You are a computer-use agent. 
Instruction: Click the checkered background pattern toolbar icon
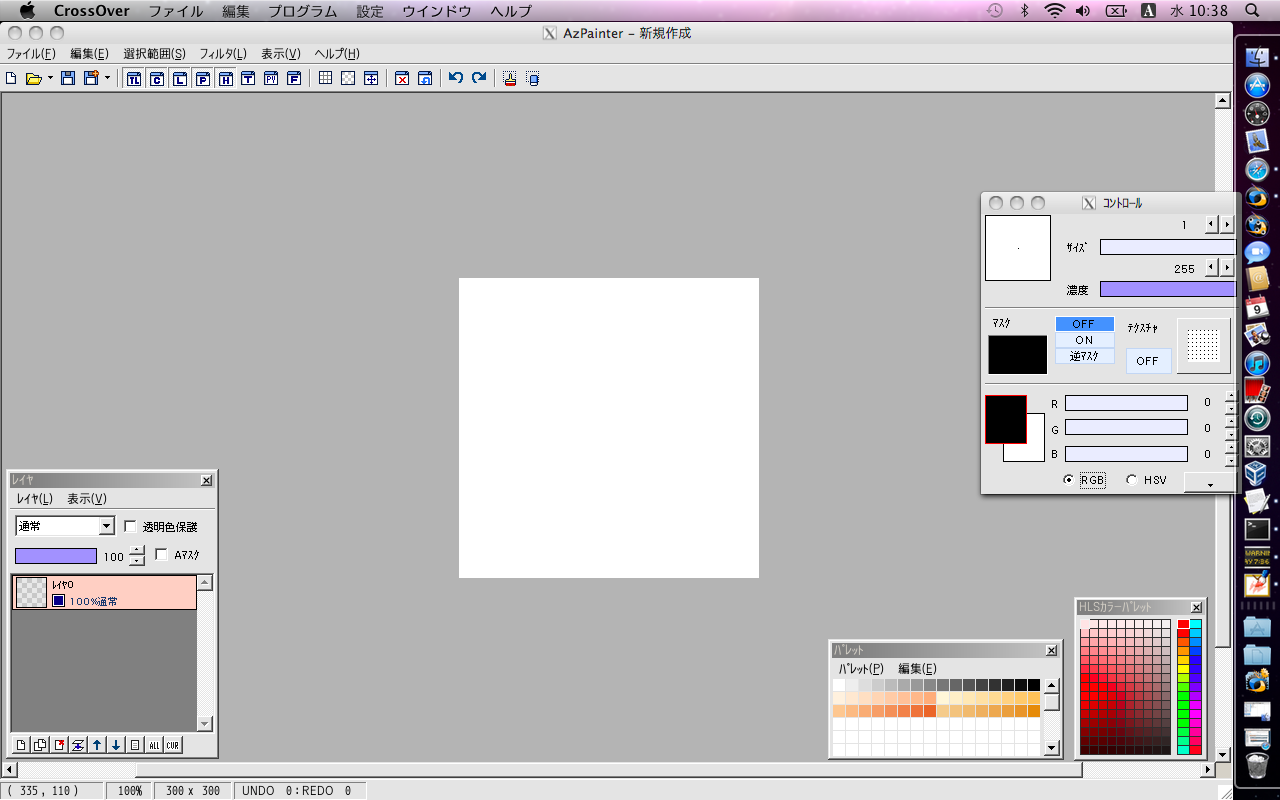[347, 77]
